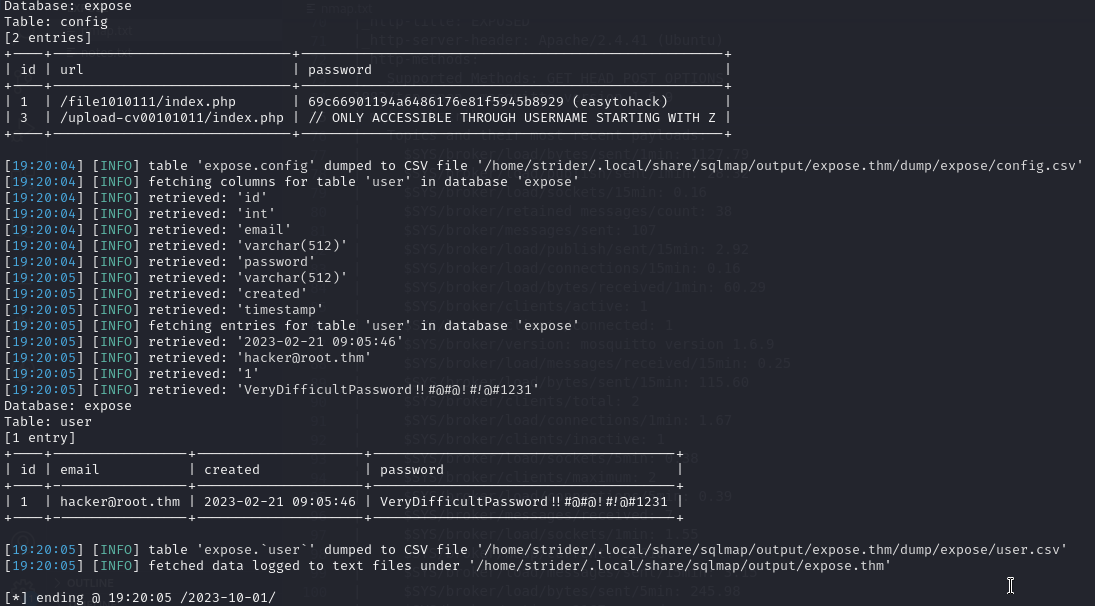
Task: Click the easytohack password hash value
Action: point(488,102)
